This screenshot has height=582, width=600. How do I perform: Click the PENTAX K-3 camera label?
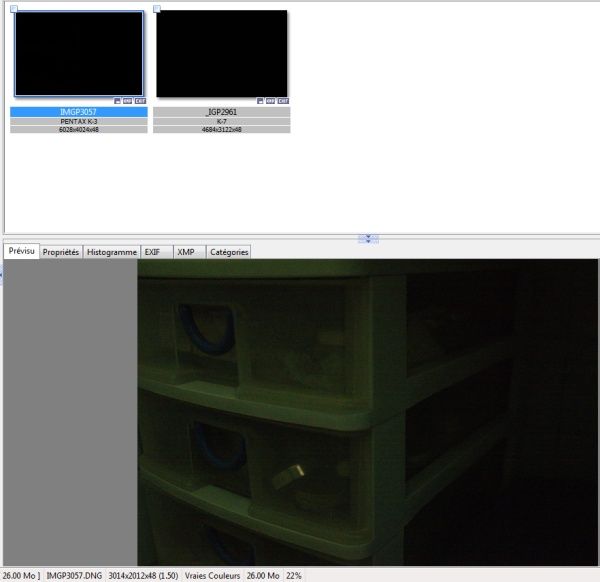[x=78, y=121]
